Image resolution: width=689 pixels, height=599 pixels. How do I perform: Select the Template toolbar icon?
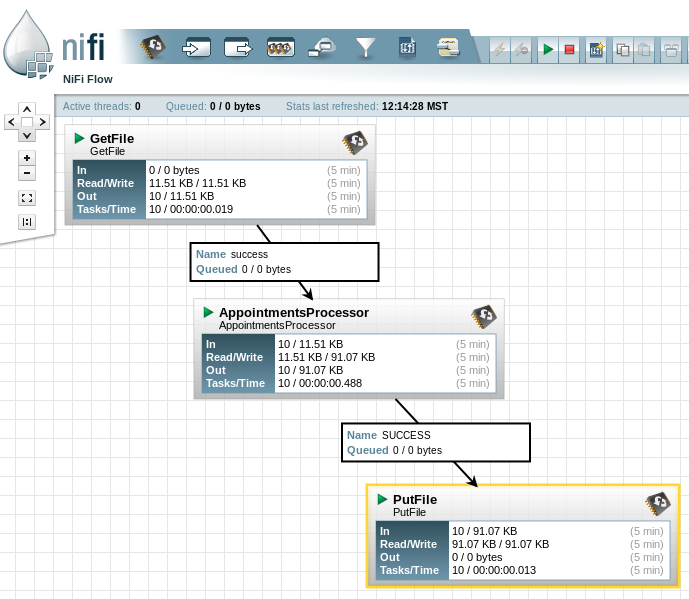407,47
